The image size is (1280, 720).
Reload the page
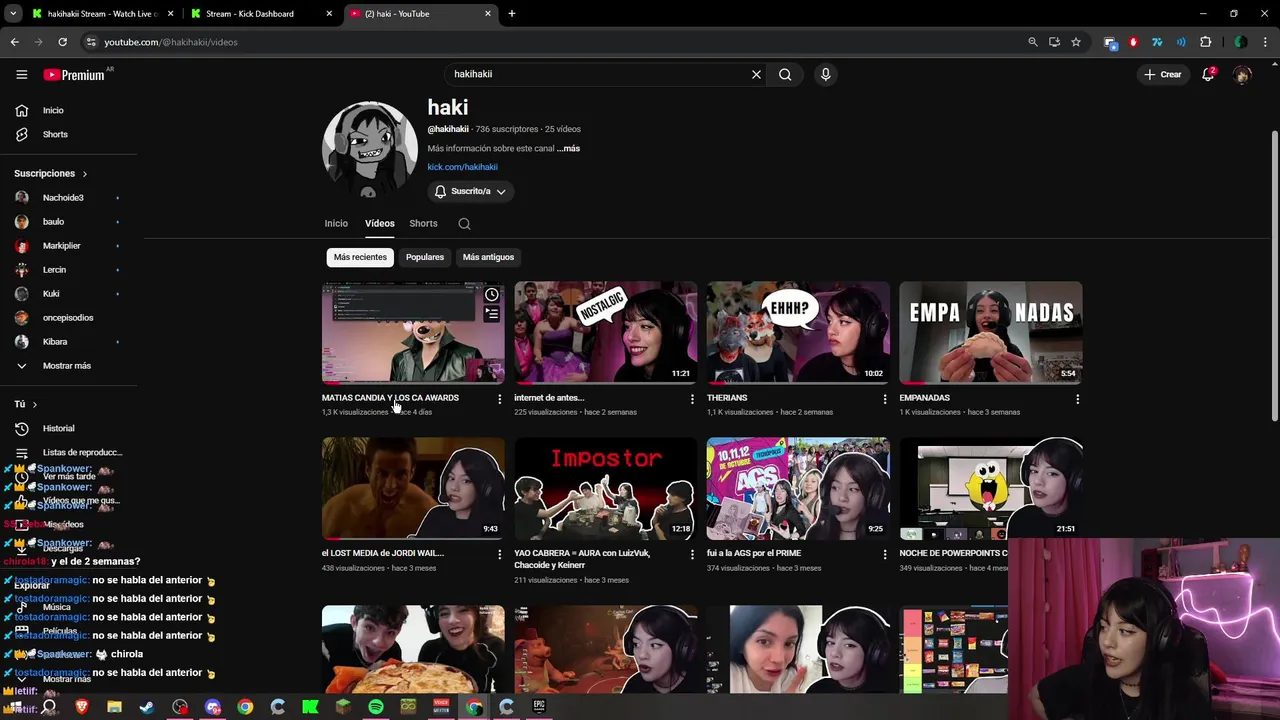click(x=62, y=42)
